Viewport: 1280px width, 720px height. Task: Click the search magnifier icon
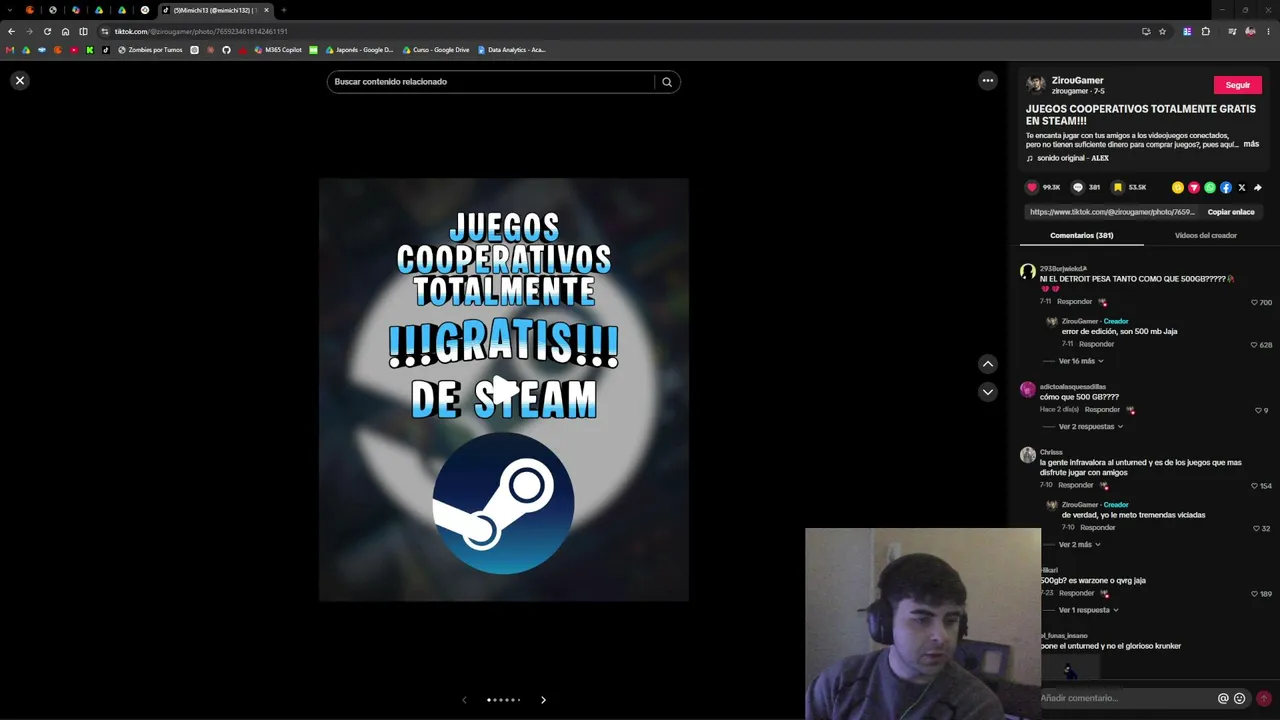coord(667,82)
